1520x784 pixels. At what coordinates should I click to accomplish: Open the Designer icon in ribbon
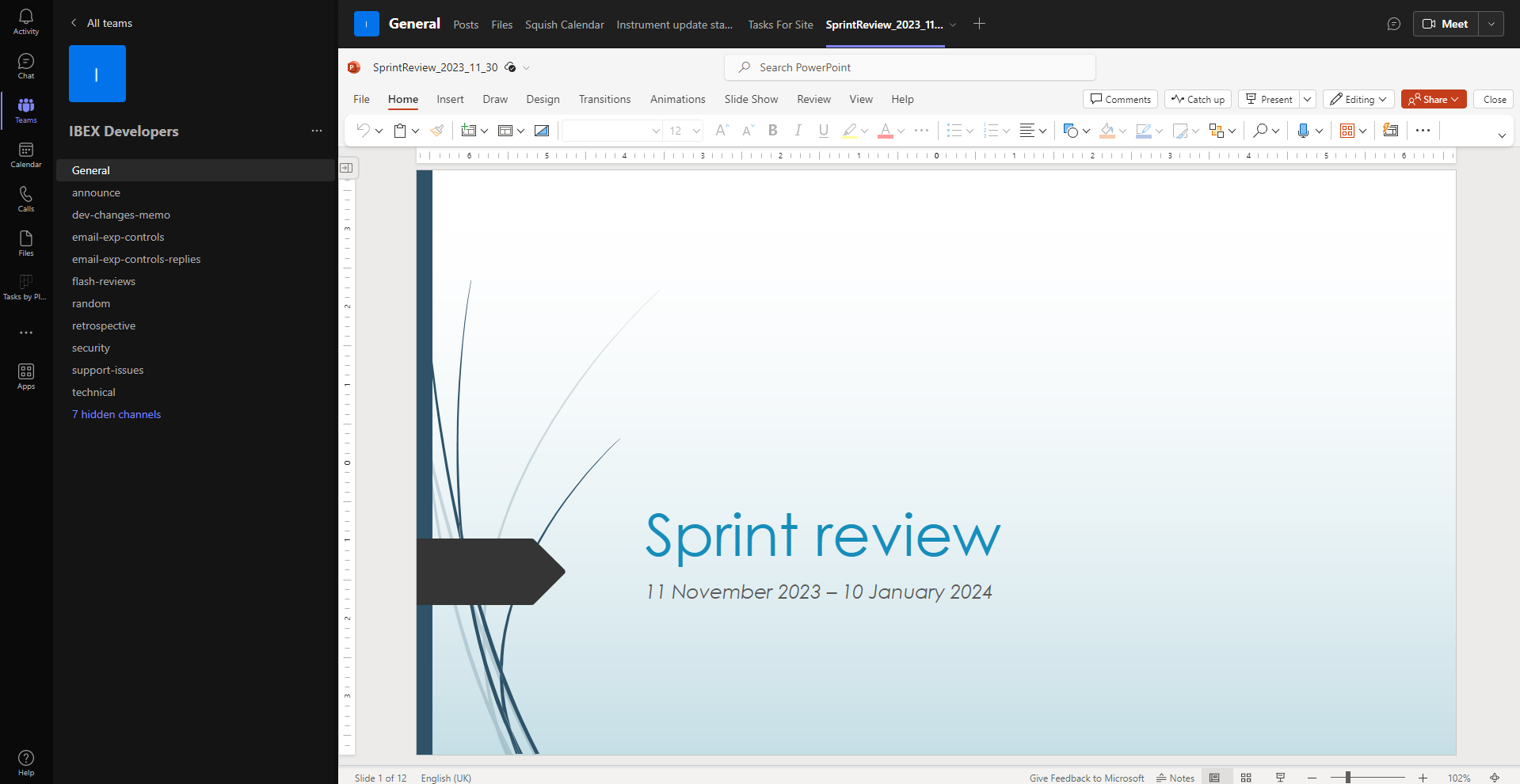1390,131
